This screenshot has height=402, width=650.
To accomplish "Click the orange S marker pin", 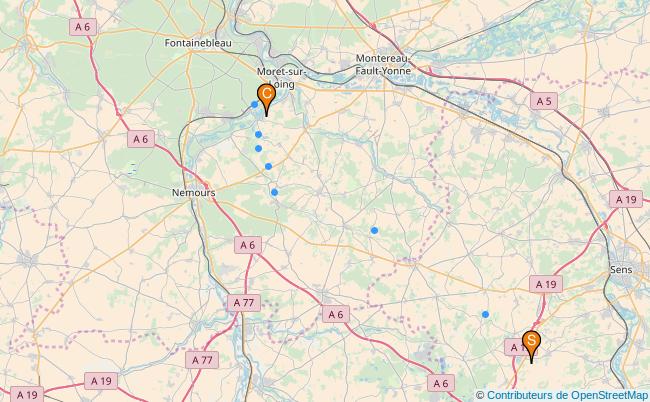I will click(531, 346).
